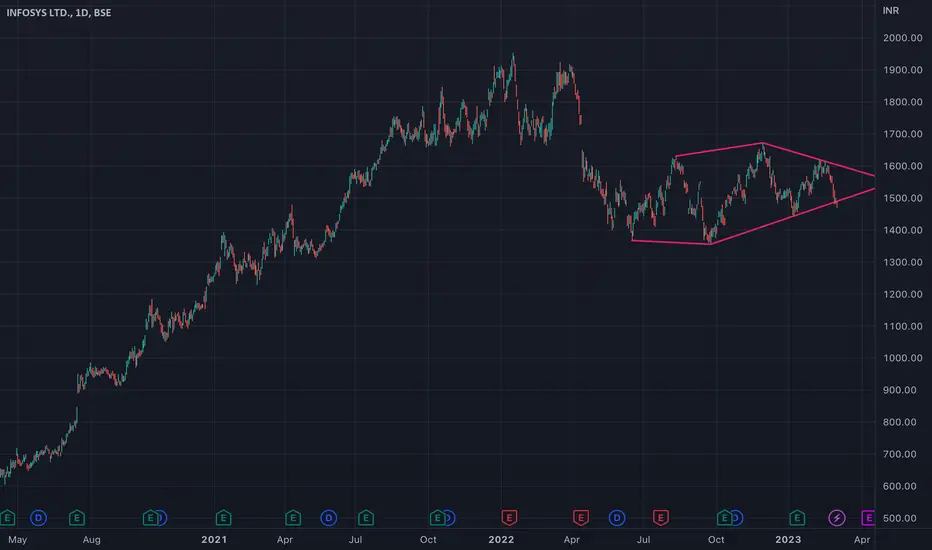Click the Aug time axis label

click(92, 540)
